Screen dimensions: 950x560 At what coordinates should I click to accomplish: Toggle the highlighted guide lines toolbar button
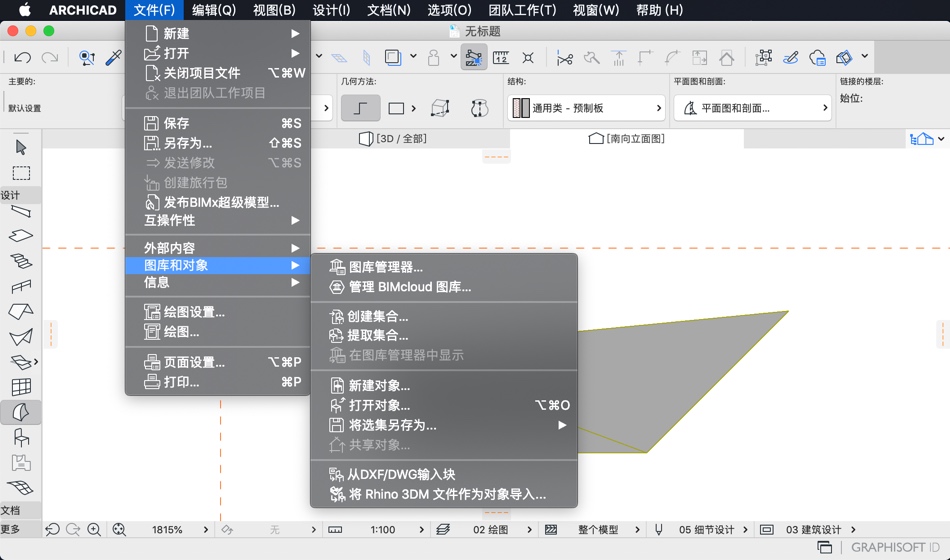tap(474, 58)
